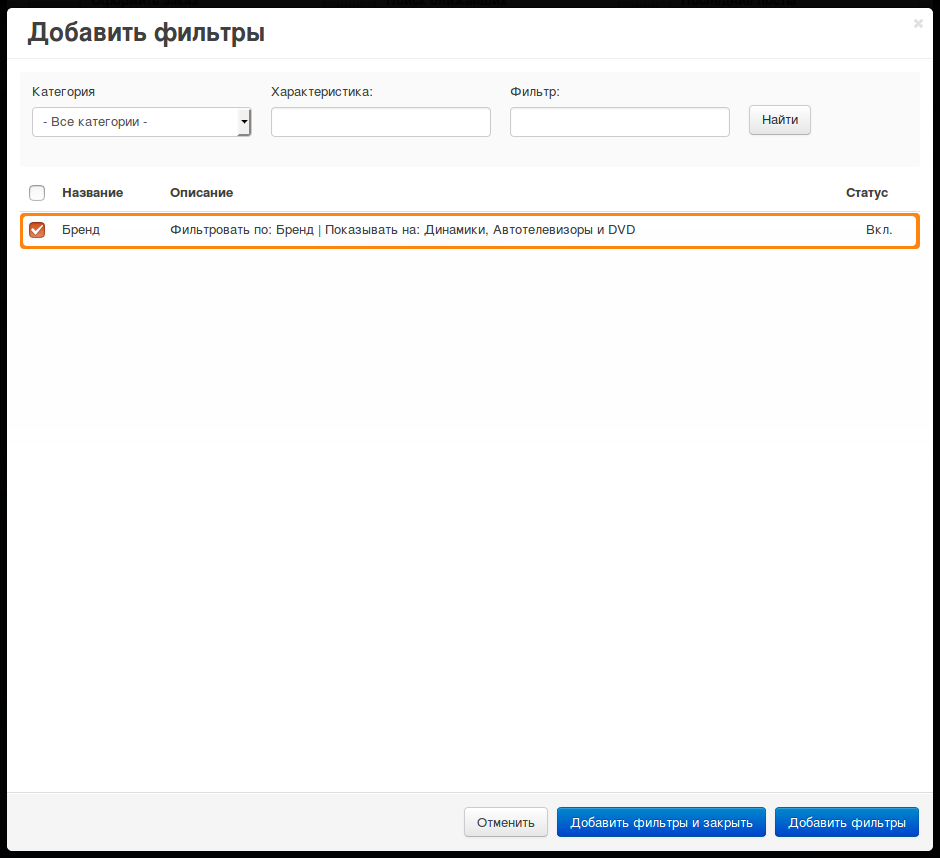Click the Вкл. status value

pos(879,230)
